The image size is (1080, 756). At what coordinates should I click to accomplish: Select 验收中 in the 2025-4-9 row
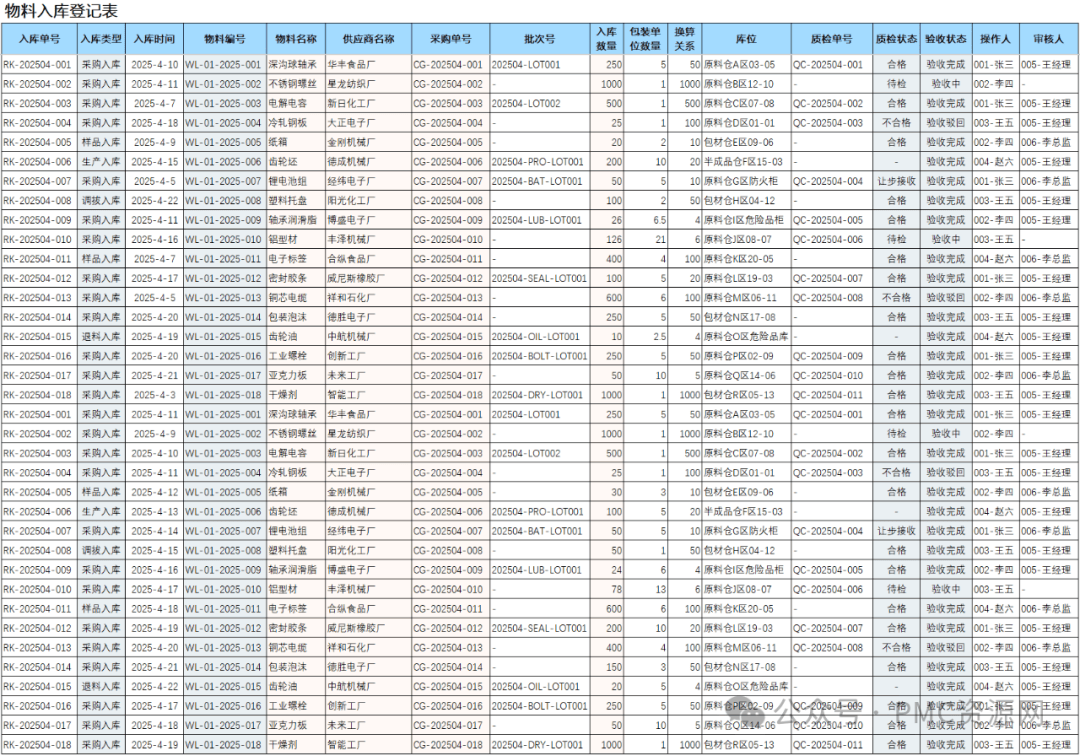(x=946, y=434)
